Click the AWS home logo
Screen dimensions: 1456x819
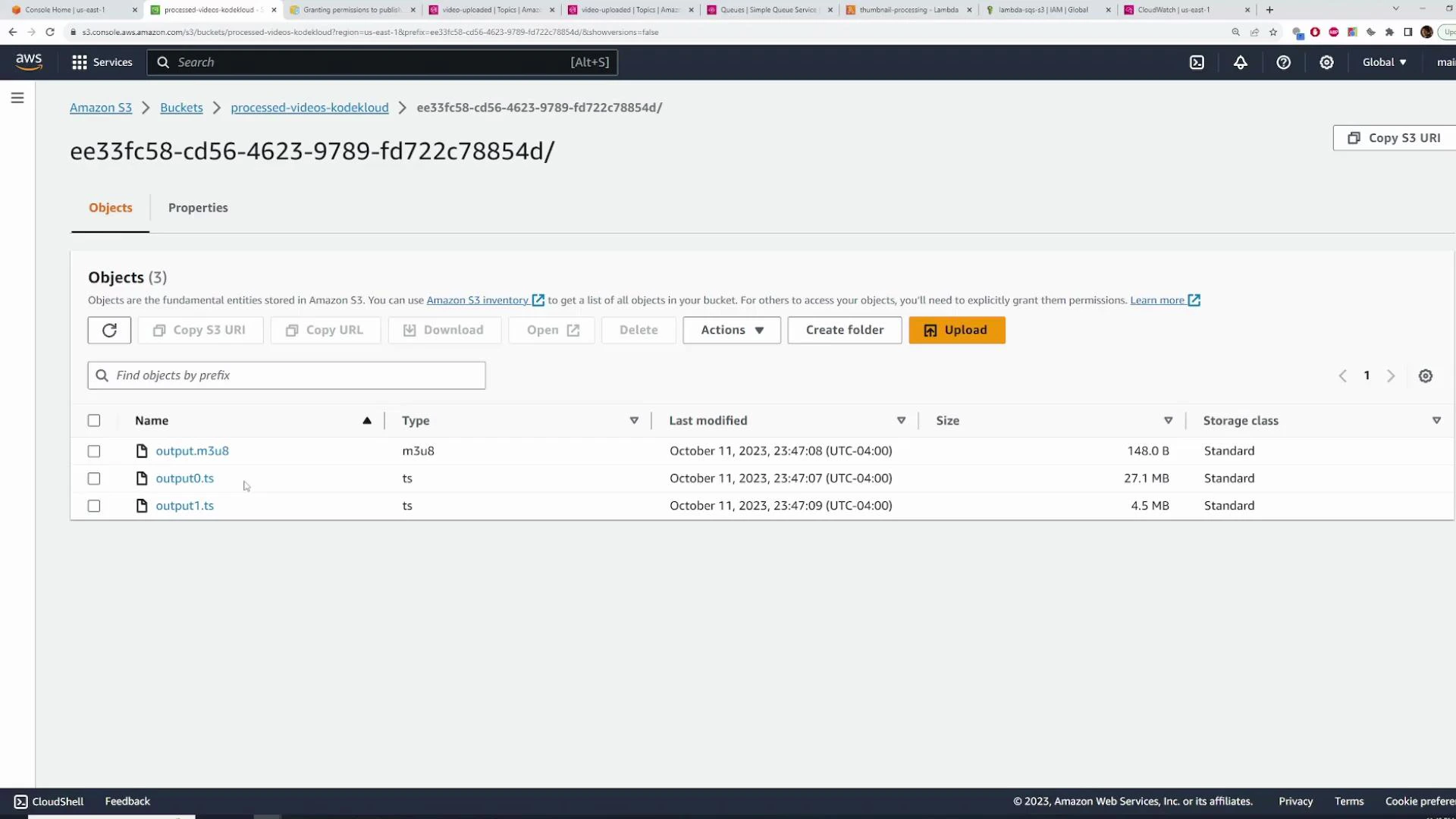coord(29,62)
